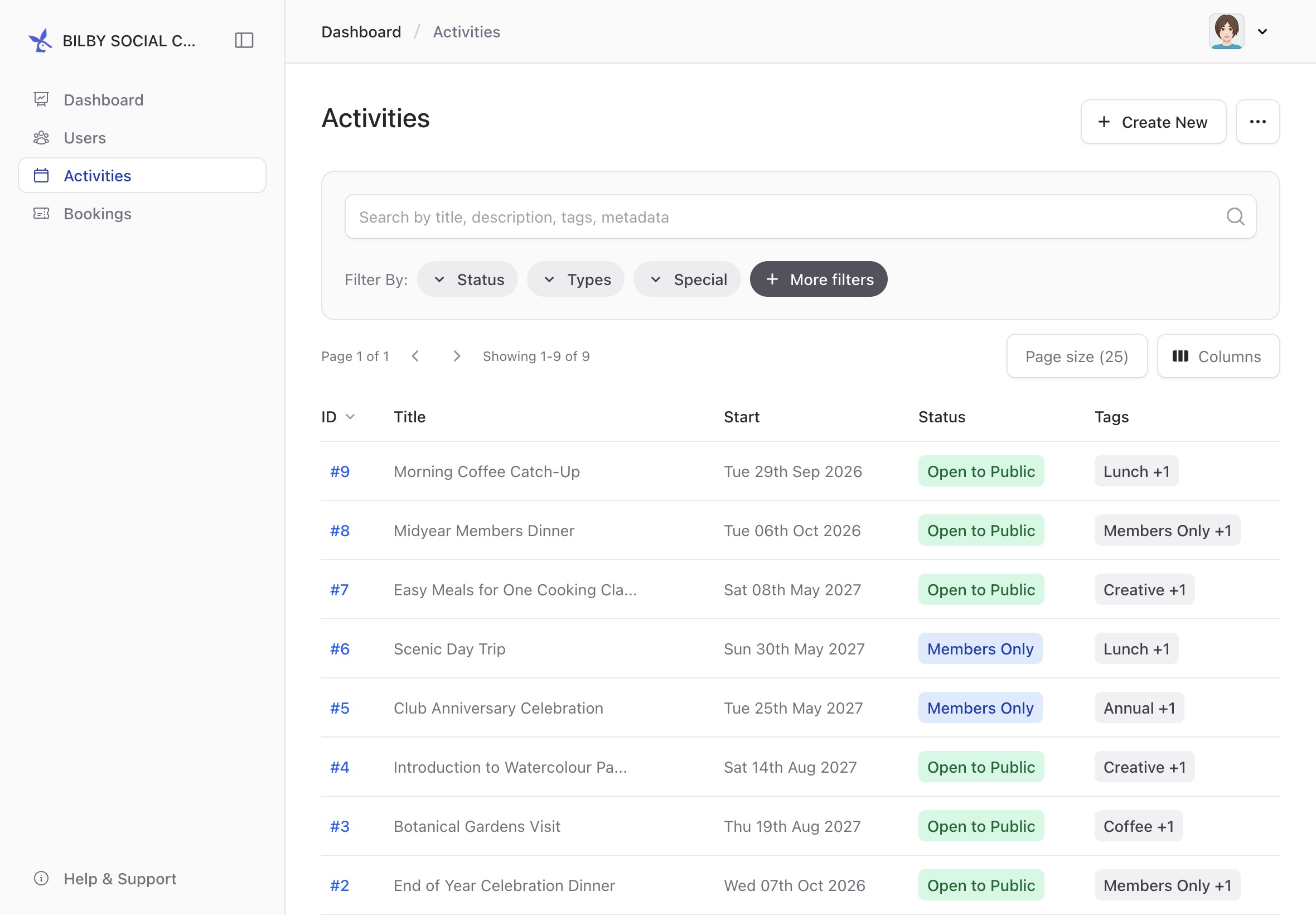Go to Users in the sidebar
1316x915 pixels.
click(x=142, y=138)
